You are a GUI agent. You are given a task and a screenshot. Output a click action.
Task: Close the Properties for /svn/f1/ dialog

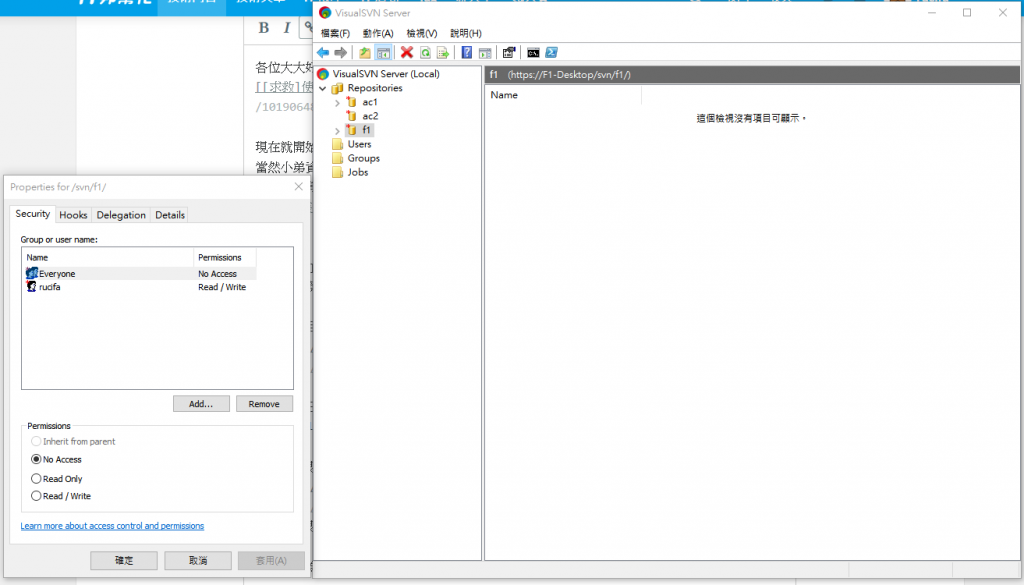click(298, 187)
